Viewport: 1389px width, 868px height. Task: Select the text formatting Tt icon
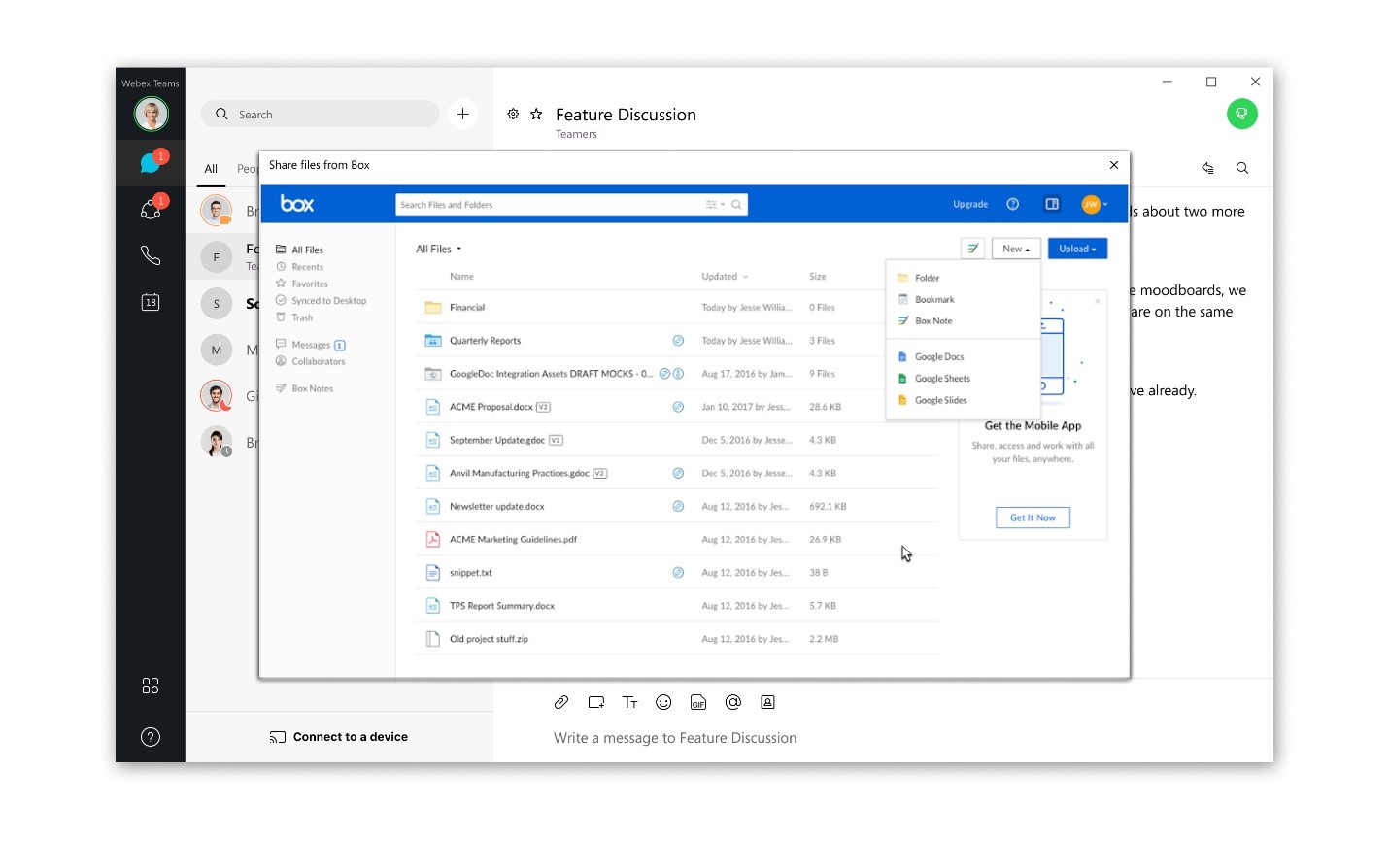point(629,702)
